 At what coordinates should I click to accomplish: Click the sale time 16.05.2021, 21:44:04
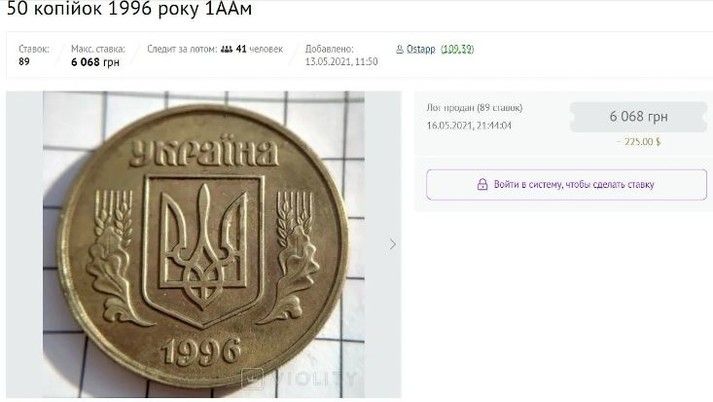tap(469, 126)
